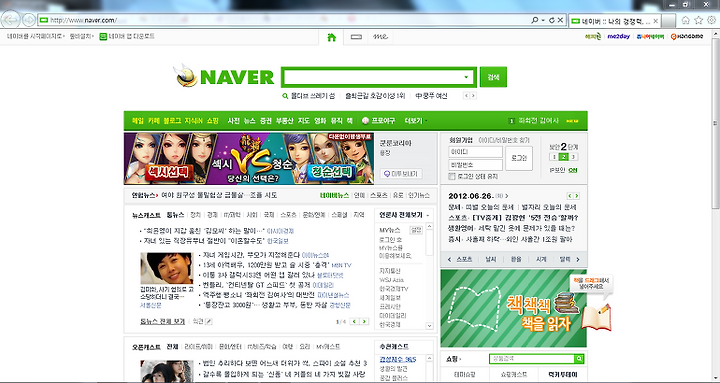This screenshot has width=720, height=383.
Task: Click the news photo thumbnail of smiling person
Action: (167, 268)
